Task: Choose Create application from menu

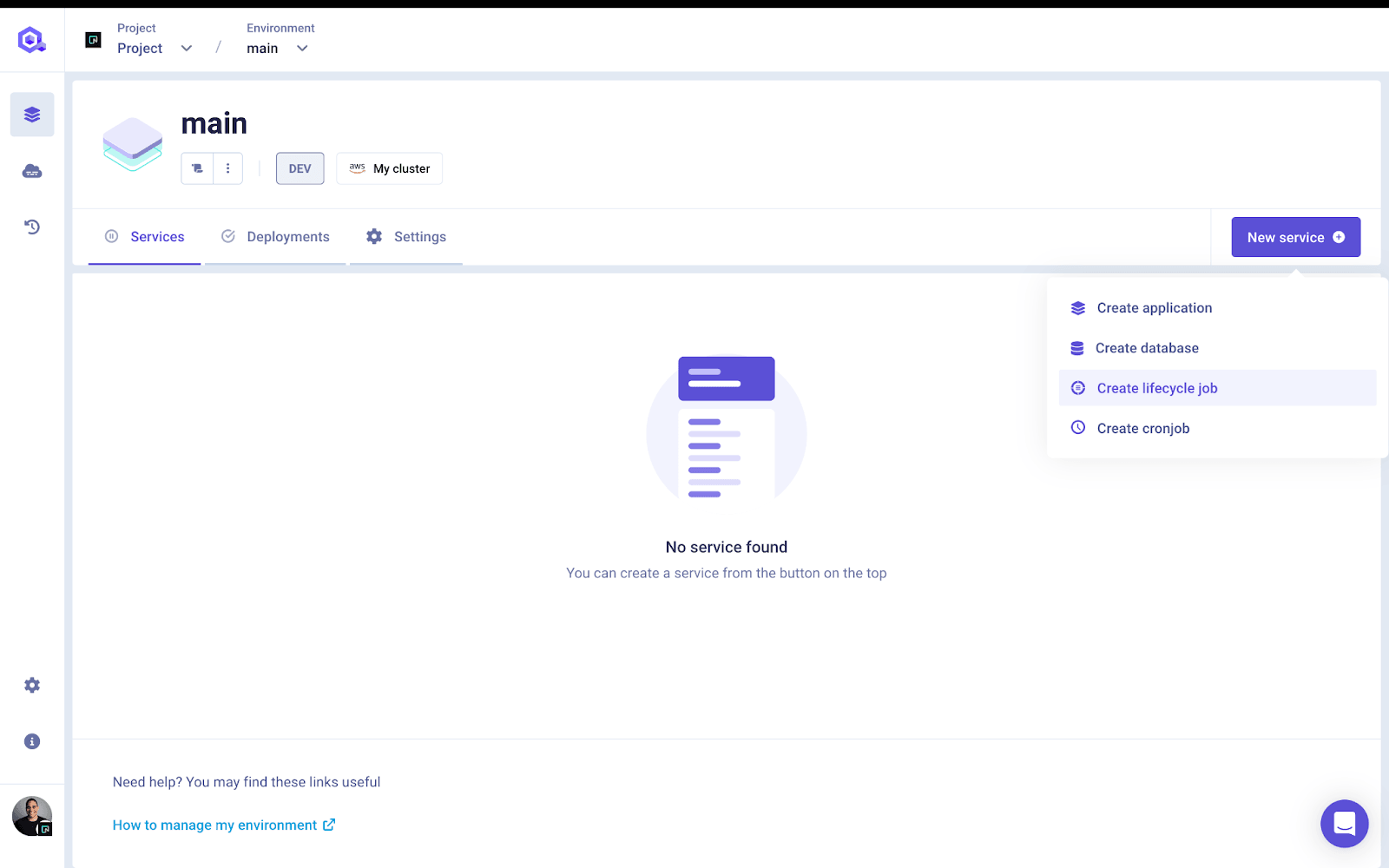Action: pyautogui.click(x=1154, y=308)
